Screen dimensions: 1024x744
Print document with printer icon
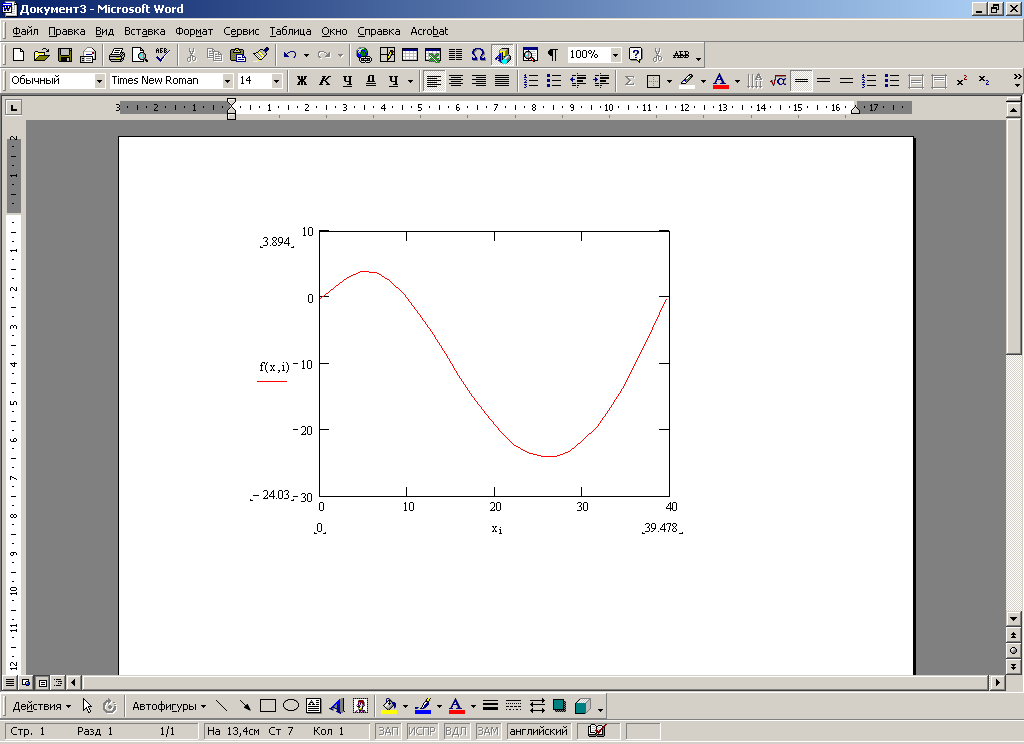(116, 55)
